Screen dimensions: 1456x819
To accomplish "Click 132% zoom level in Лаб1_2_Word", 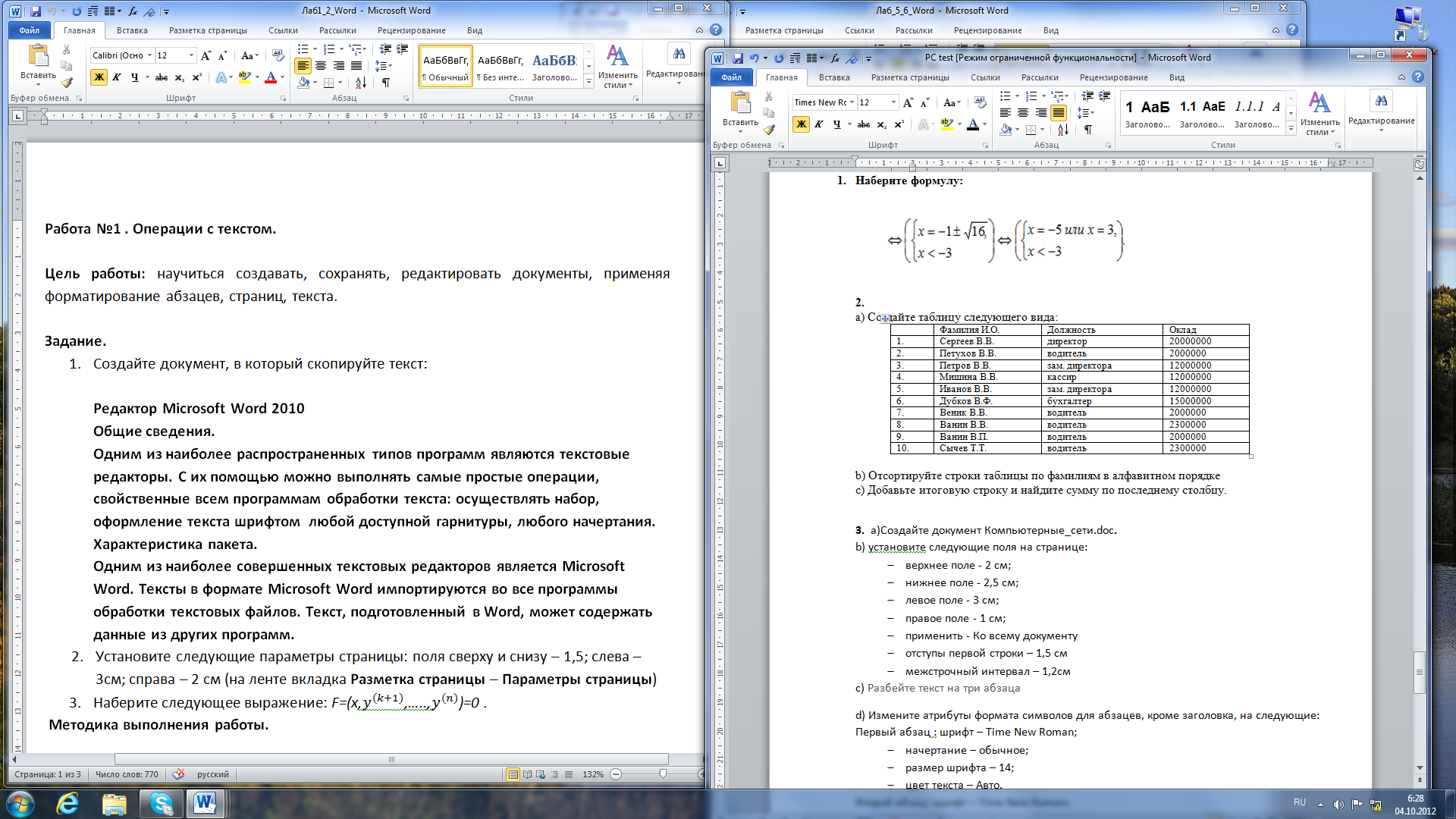I will tap(592, 774).
